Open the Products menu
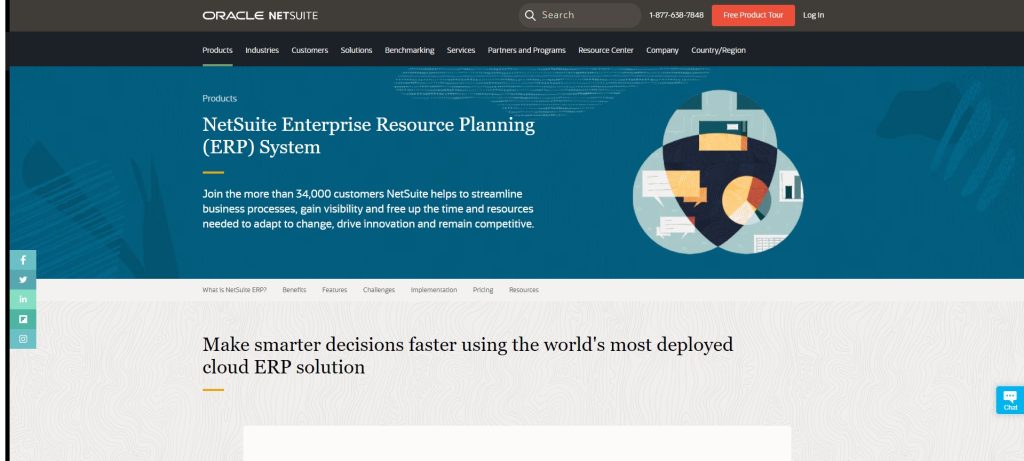The image size is (1024, 461). point(217,50)
